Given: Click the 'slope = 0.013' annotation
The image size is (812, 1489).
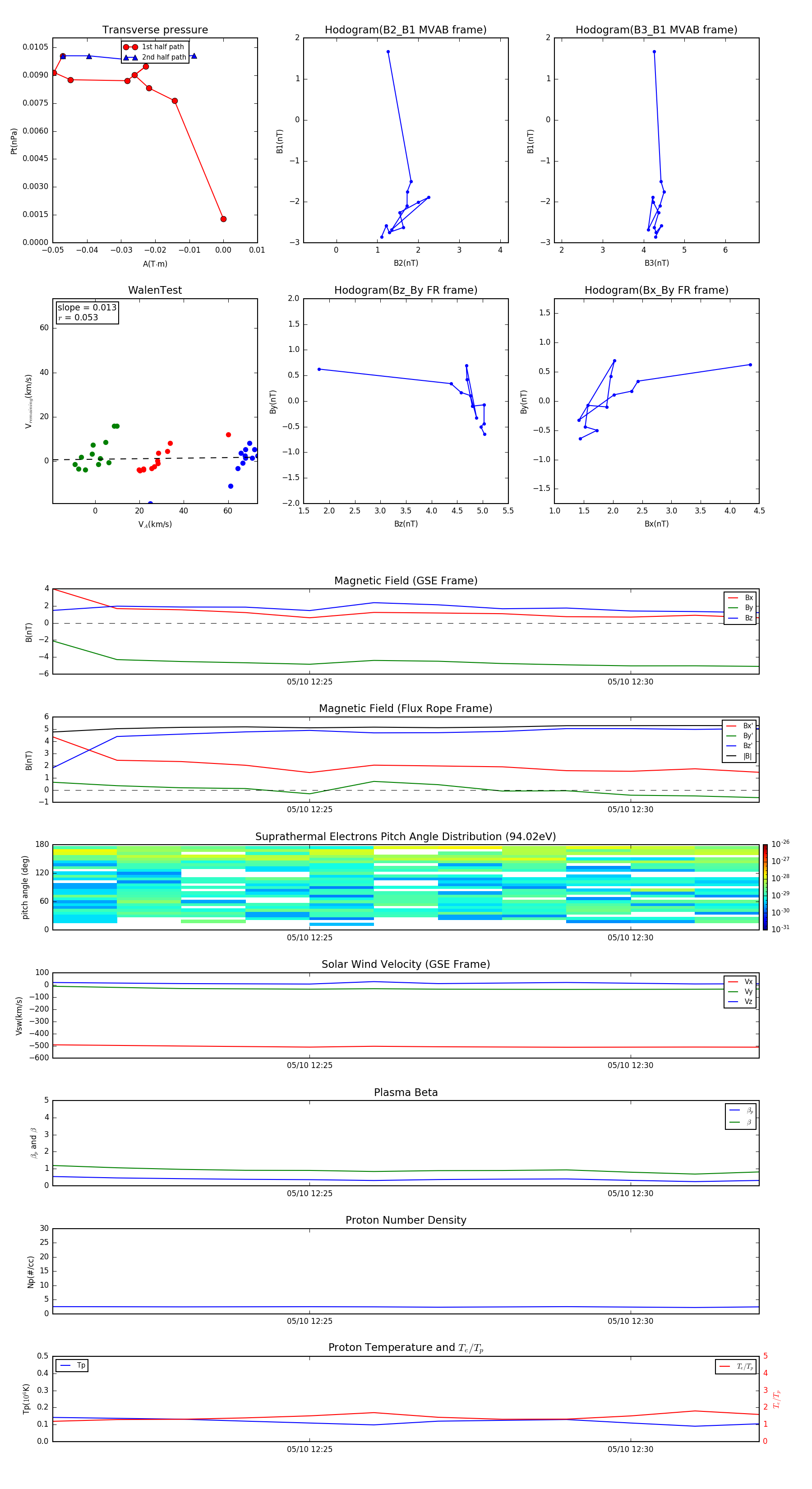Looking at the screenshot, I should (x=87, y=308).
